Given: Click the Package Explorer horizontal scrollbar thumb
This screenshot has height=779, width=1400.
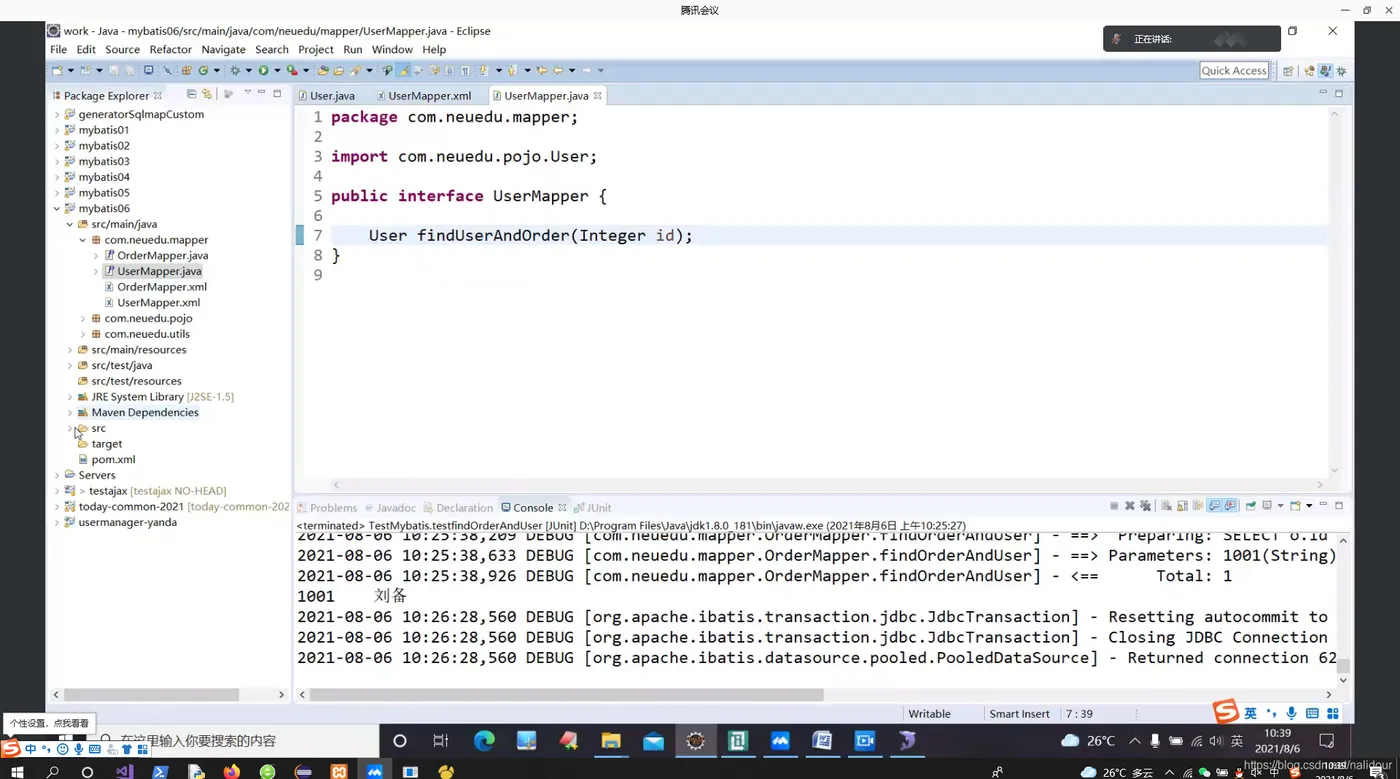Looking at the screenshot, I should click(x=152, y=694).
